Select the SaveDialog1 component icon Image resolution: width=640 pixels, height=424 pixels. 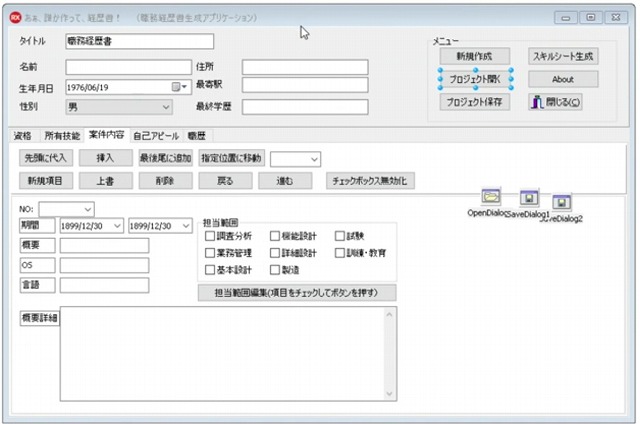(529, 198)
